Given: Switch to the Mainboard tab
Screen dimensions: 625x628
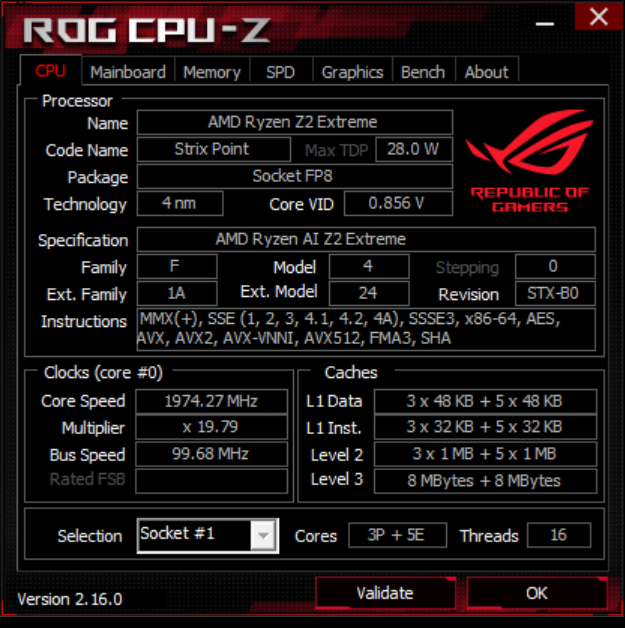Looking at the screenshot, I should (128, 72).
